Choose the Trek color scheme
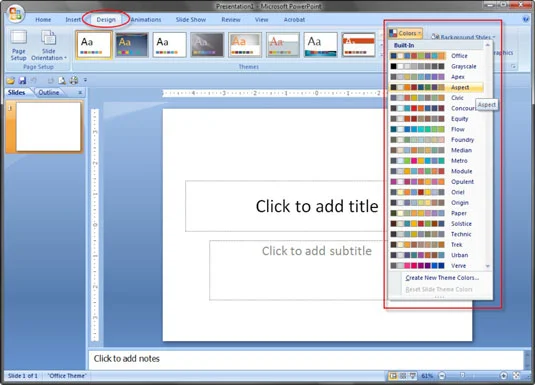 [436, 244]
